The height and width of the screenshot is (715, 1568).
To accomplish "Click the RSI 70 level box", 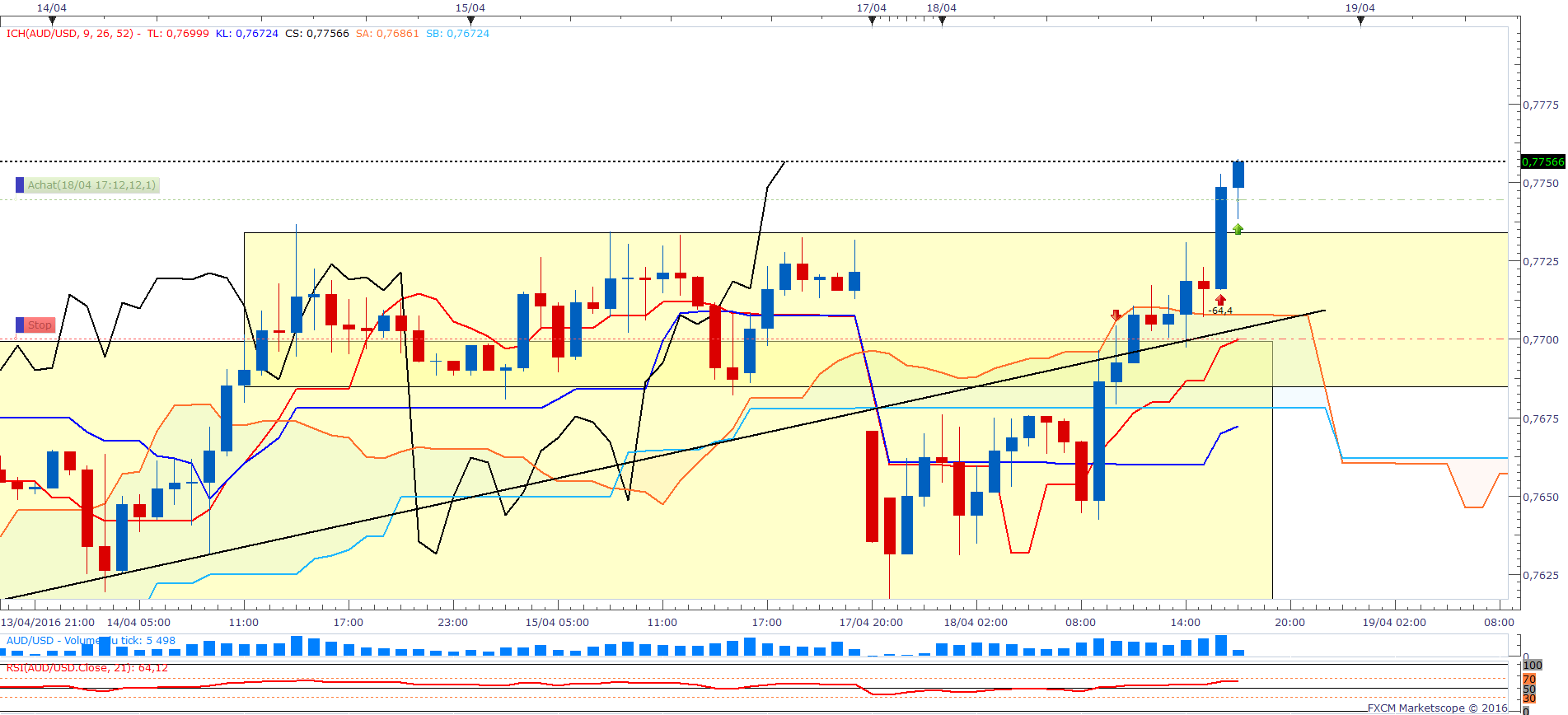I will click(1529, 680).
